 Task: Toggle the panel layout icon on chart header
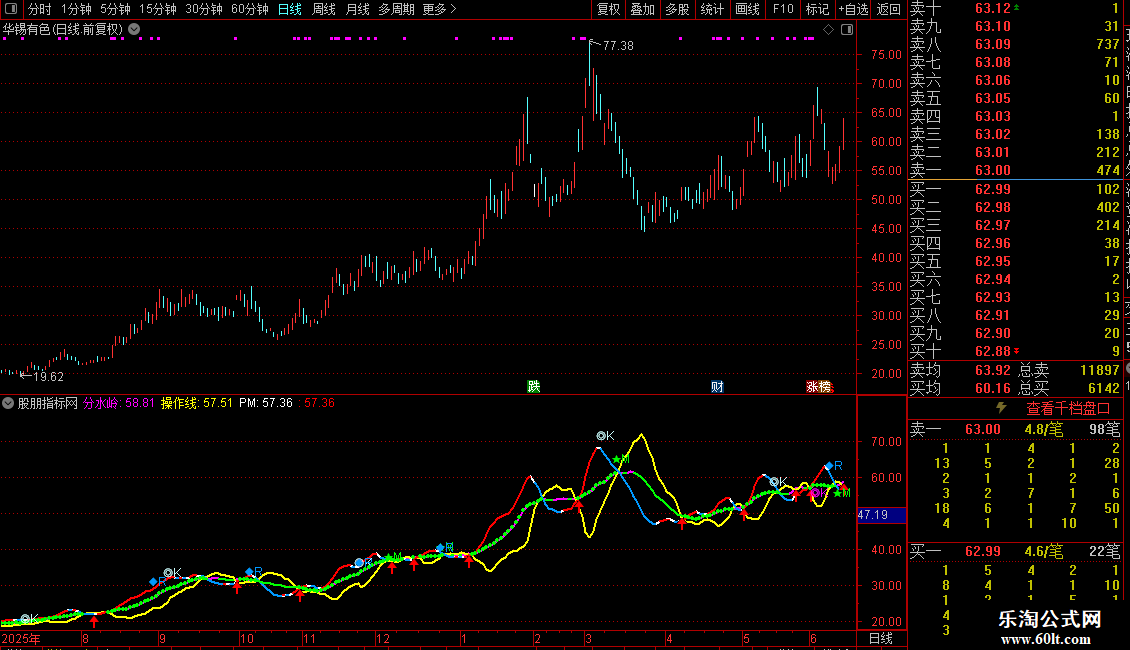click(847, 30)
